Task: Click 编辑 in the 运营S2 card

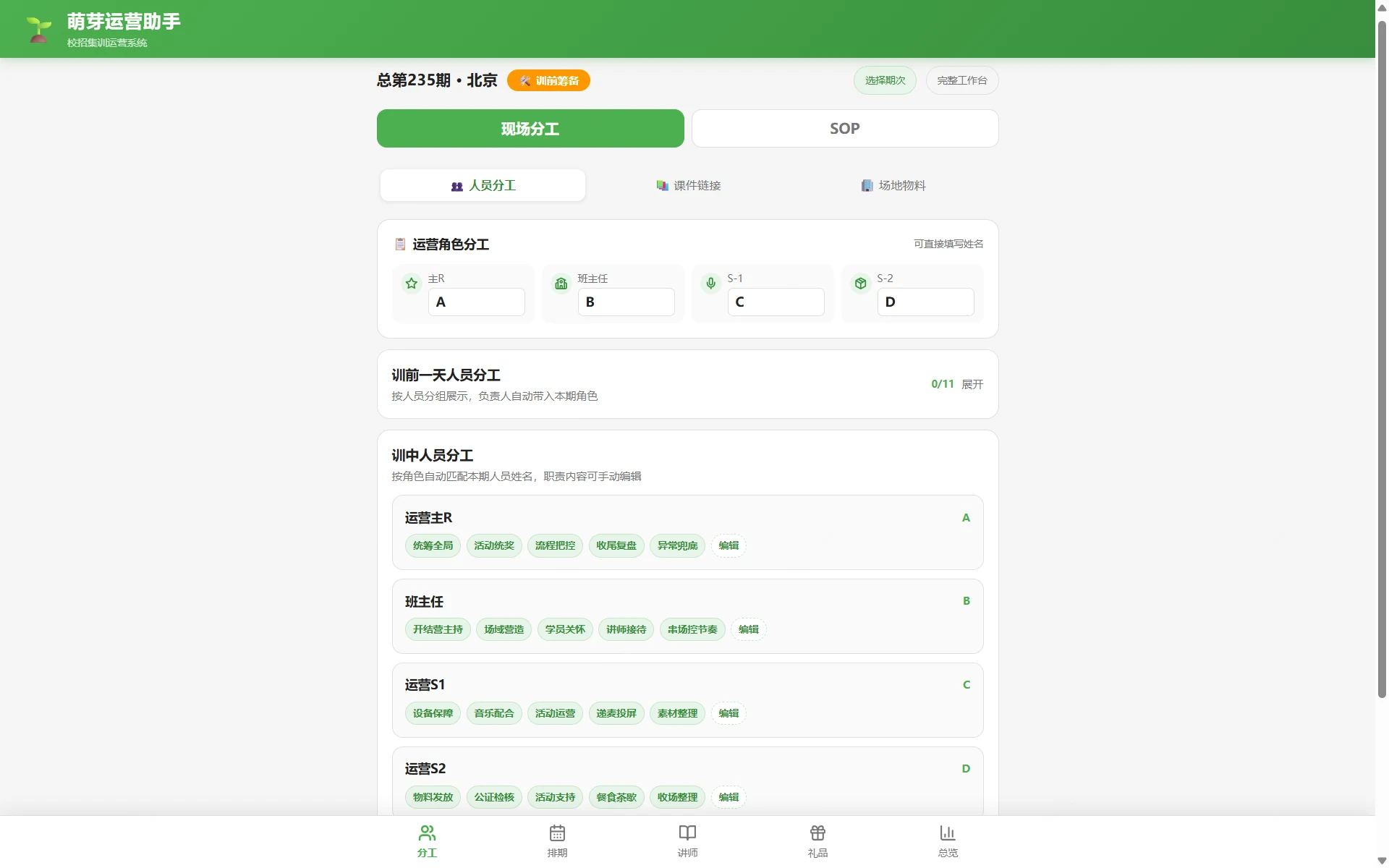Action: point(729,797)
